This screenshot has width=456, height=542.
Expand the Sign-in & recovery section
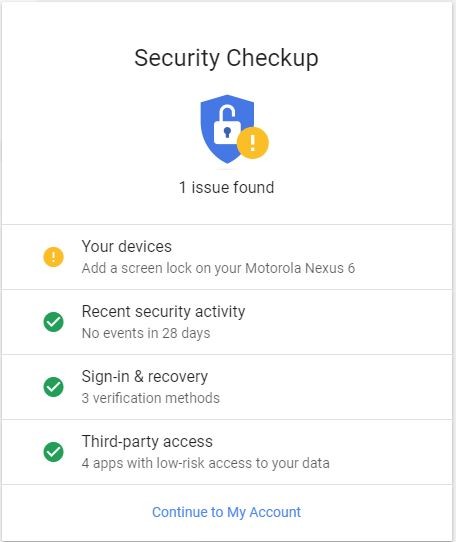pyautogui.click(x=227, y=387)
